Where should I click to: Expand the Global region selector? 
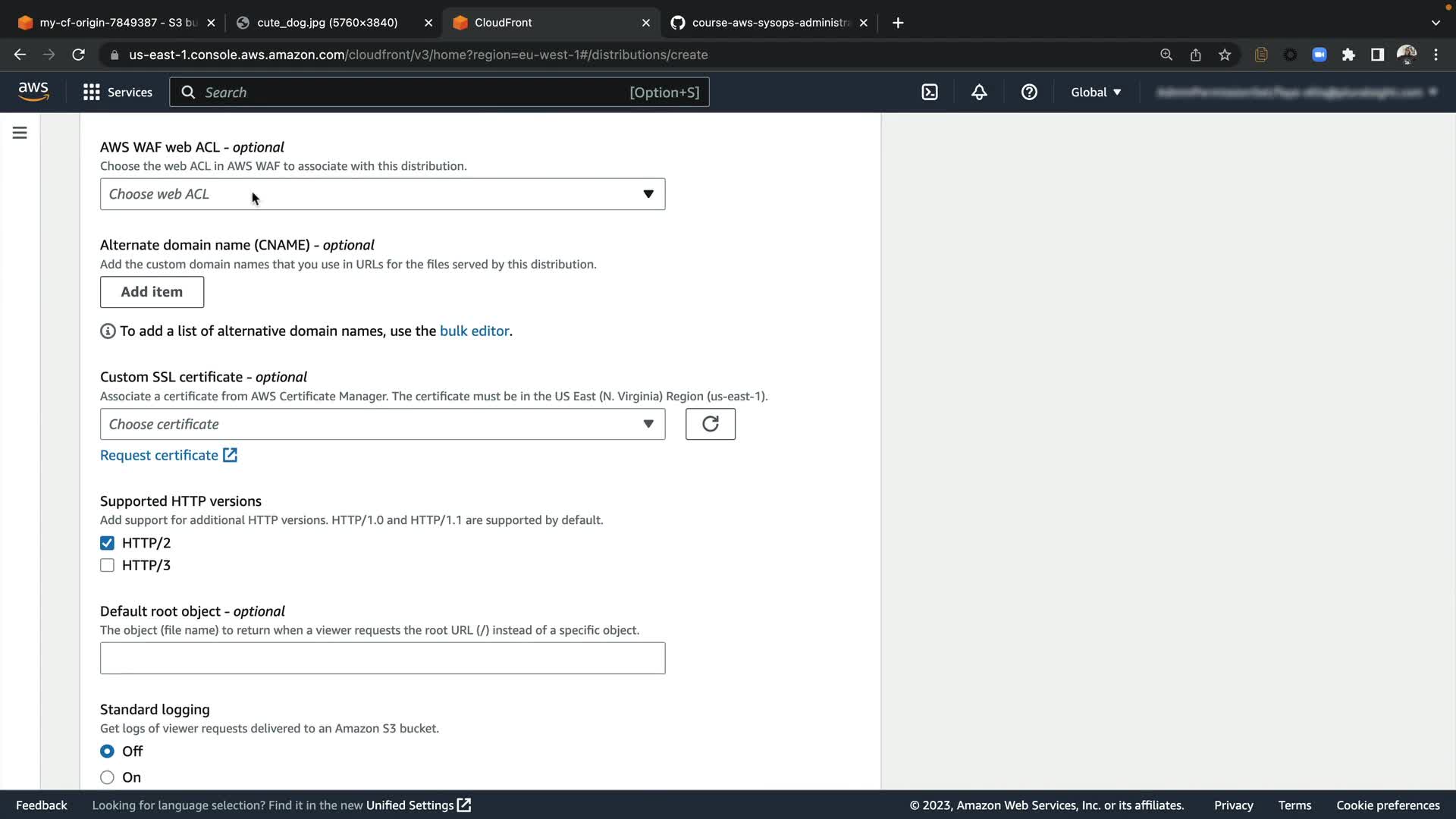click(1095, 92)
